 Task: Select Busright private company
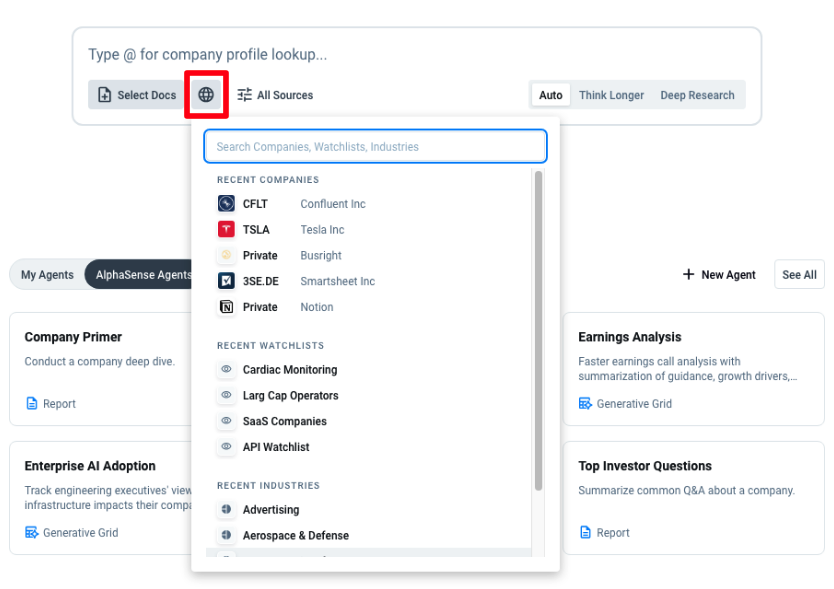click(320, 255)
